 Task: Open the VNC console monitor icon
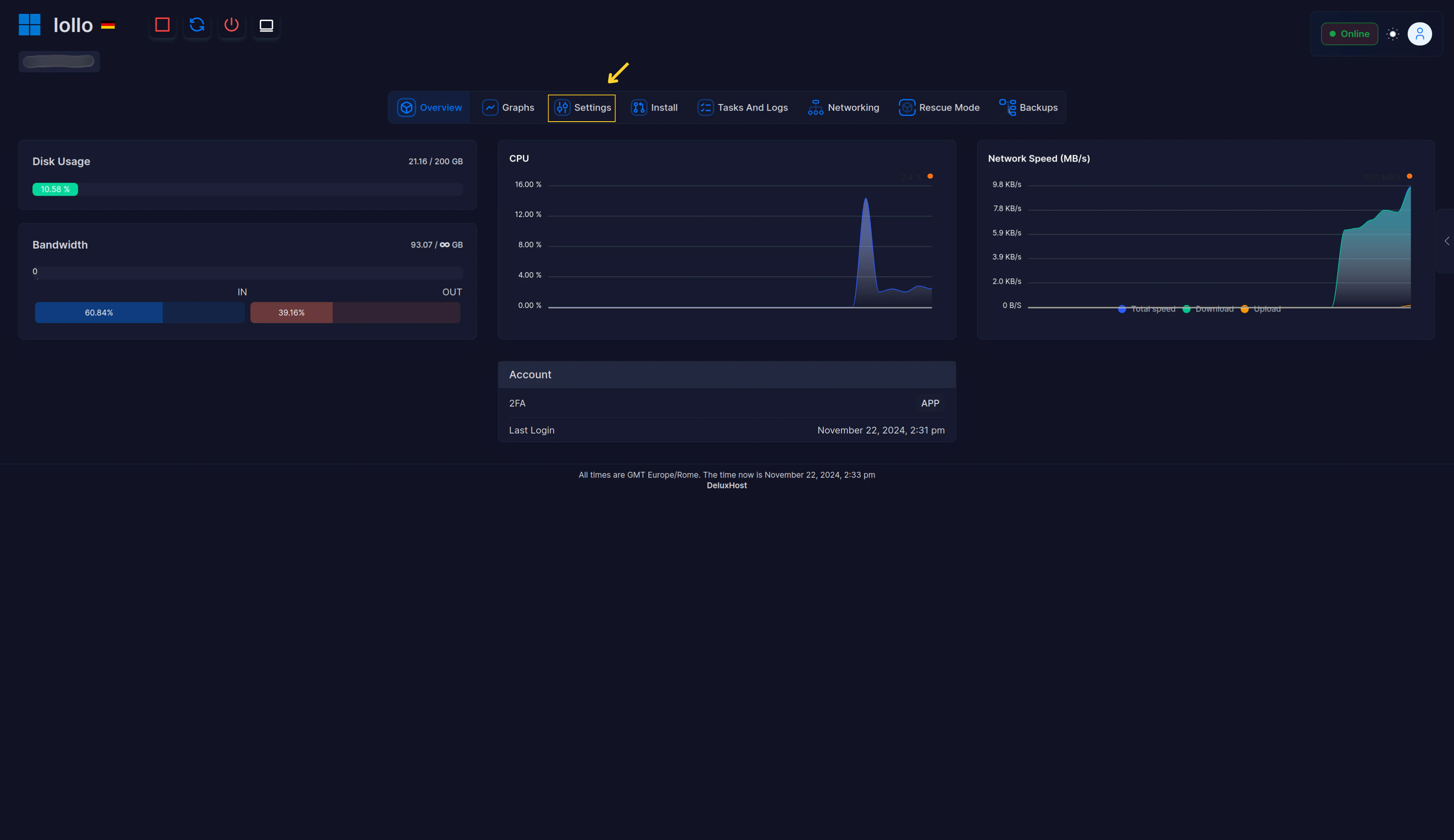click(x=266, y=25)
